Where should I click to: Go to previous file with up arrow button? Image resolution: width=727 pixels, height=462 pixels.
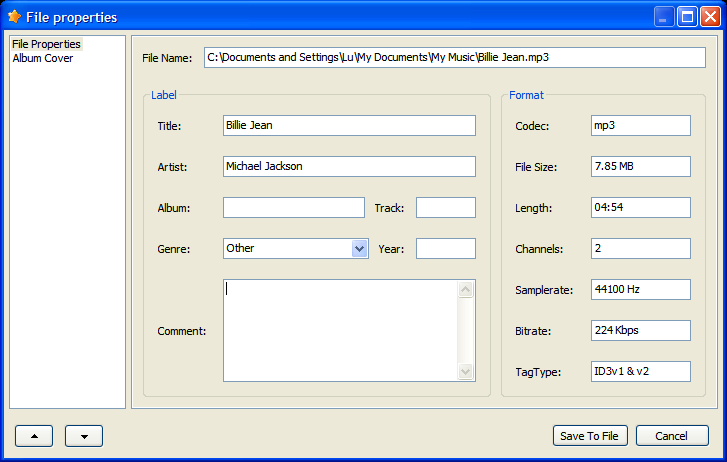(34, 436)
